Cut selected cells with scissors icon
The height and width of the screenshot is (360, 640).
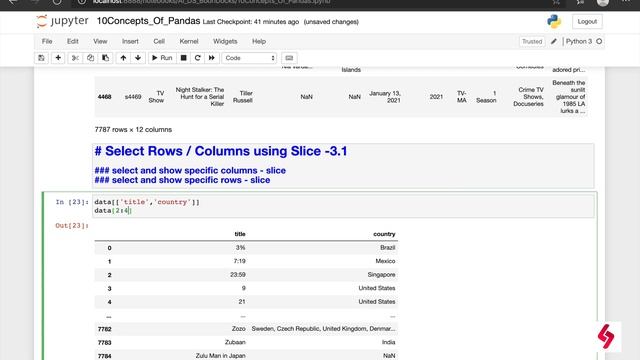pos(75,58)
